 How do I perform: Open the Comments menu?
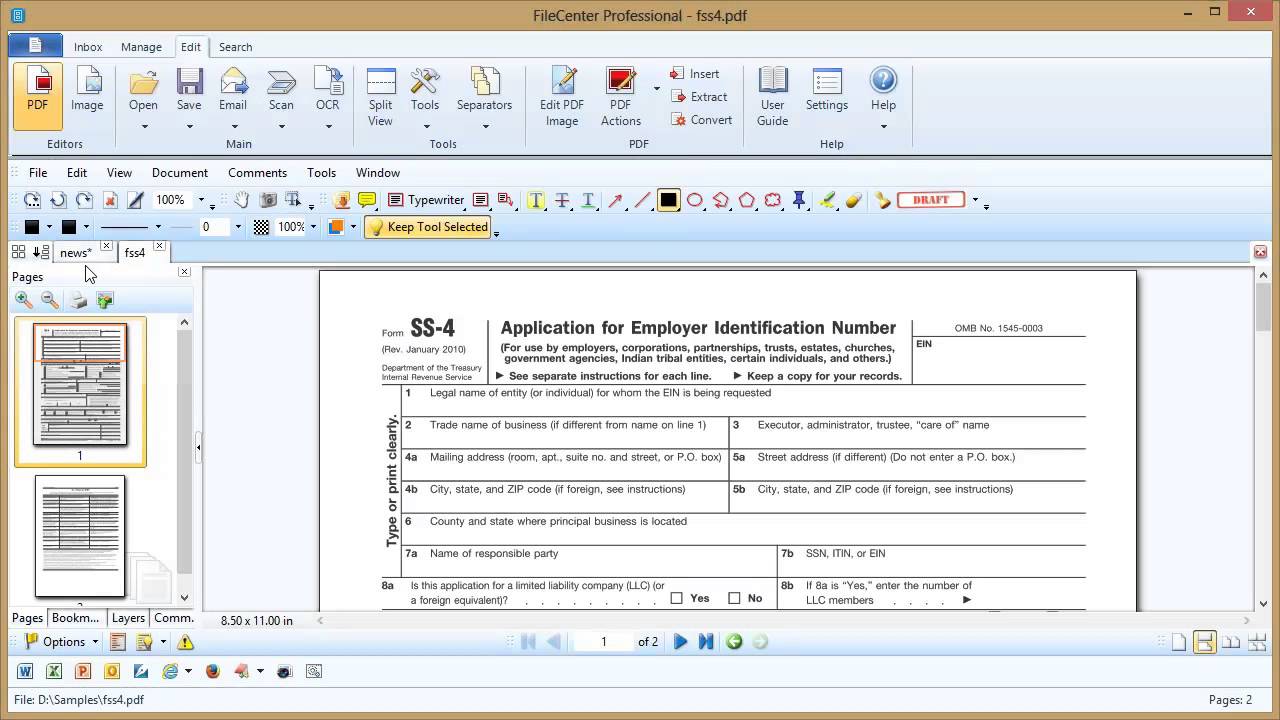click(x=257, y=173)
